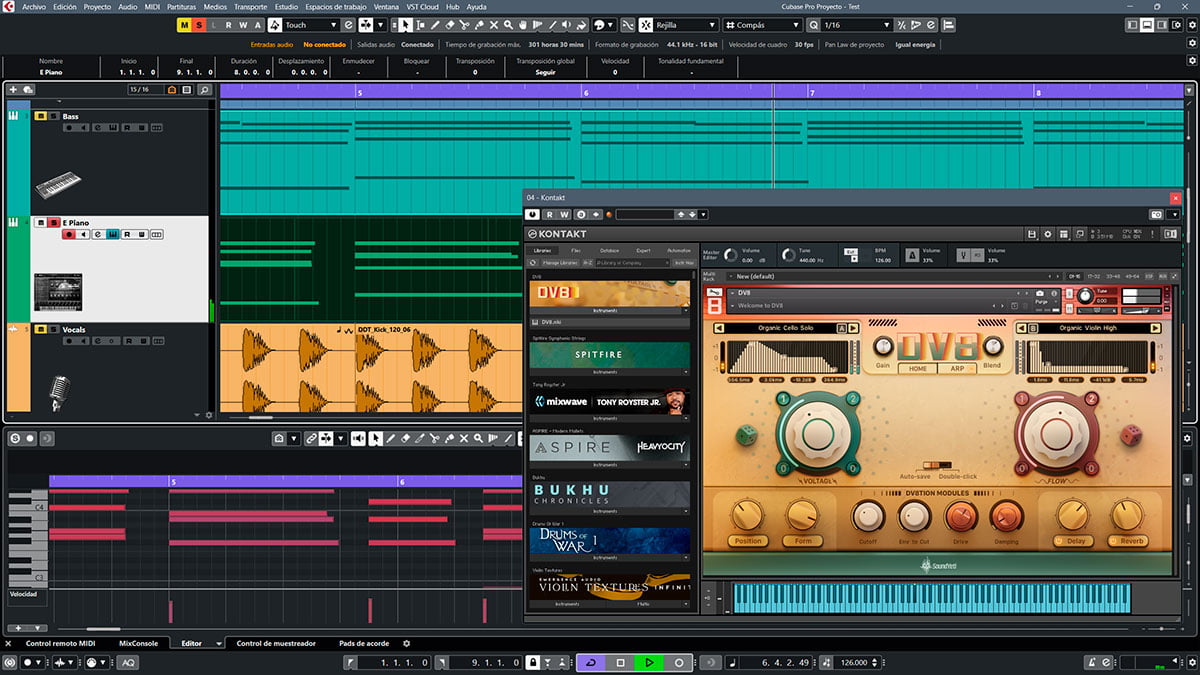Viewport: 1200px width, 675px height.
Task: Open the VST Cloud menu
Action: (423, 6)
